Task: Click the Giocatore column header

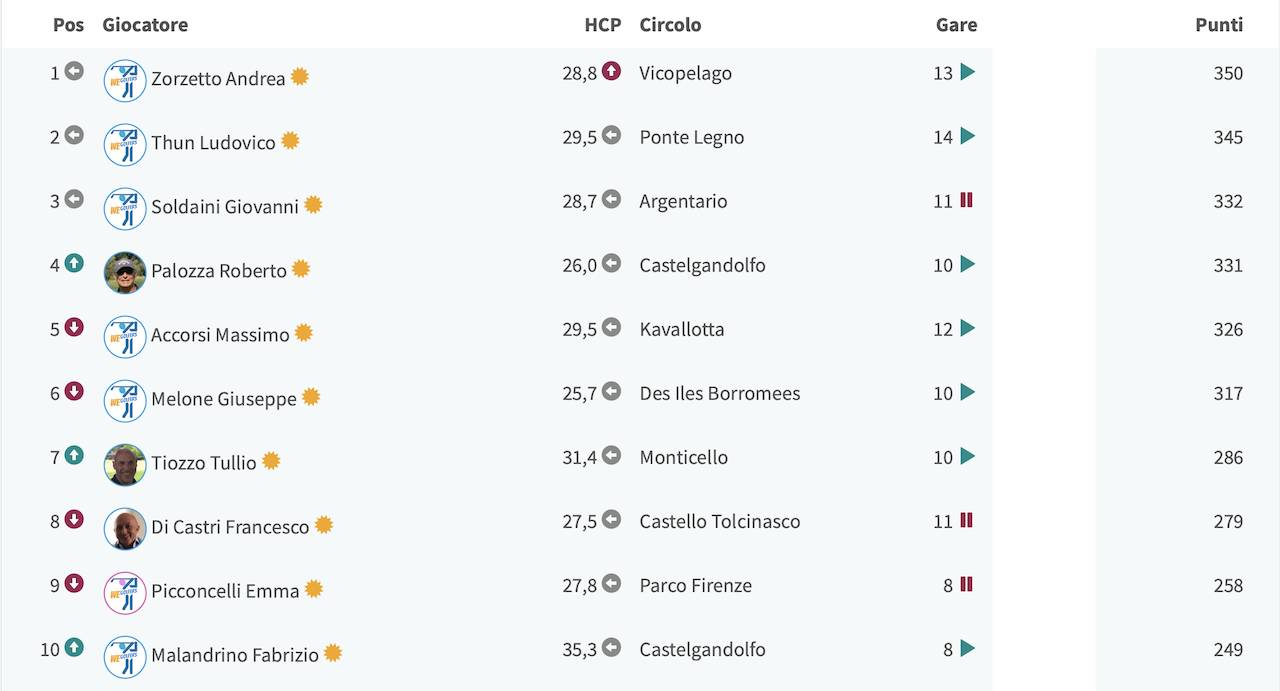Action: 145,25
